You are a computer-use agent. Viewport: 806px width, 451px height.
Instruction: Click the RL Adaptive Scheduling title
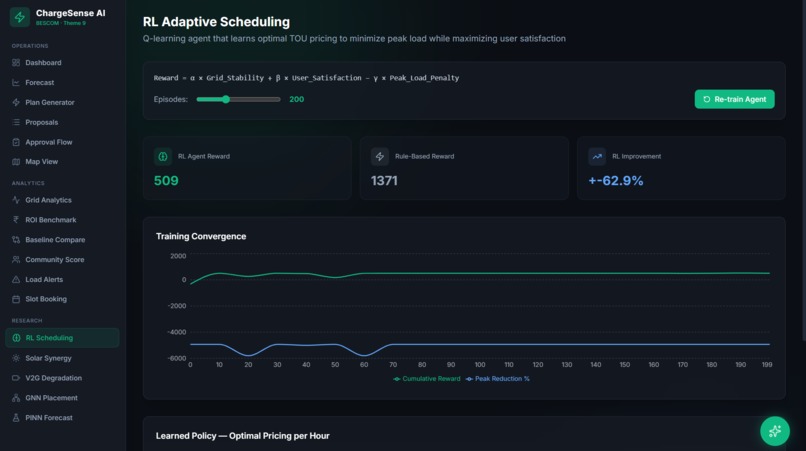216,22
